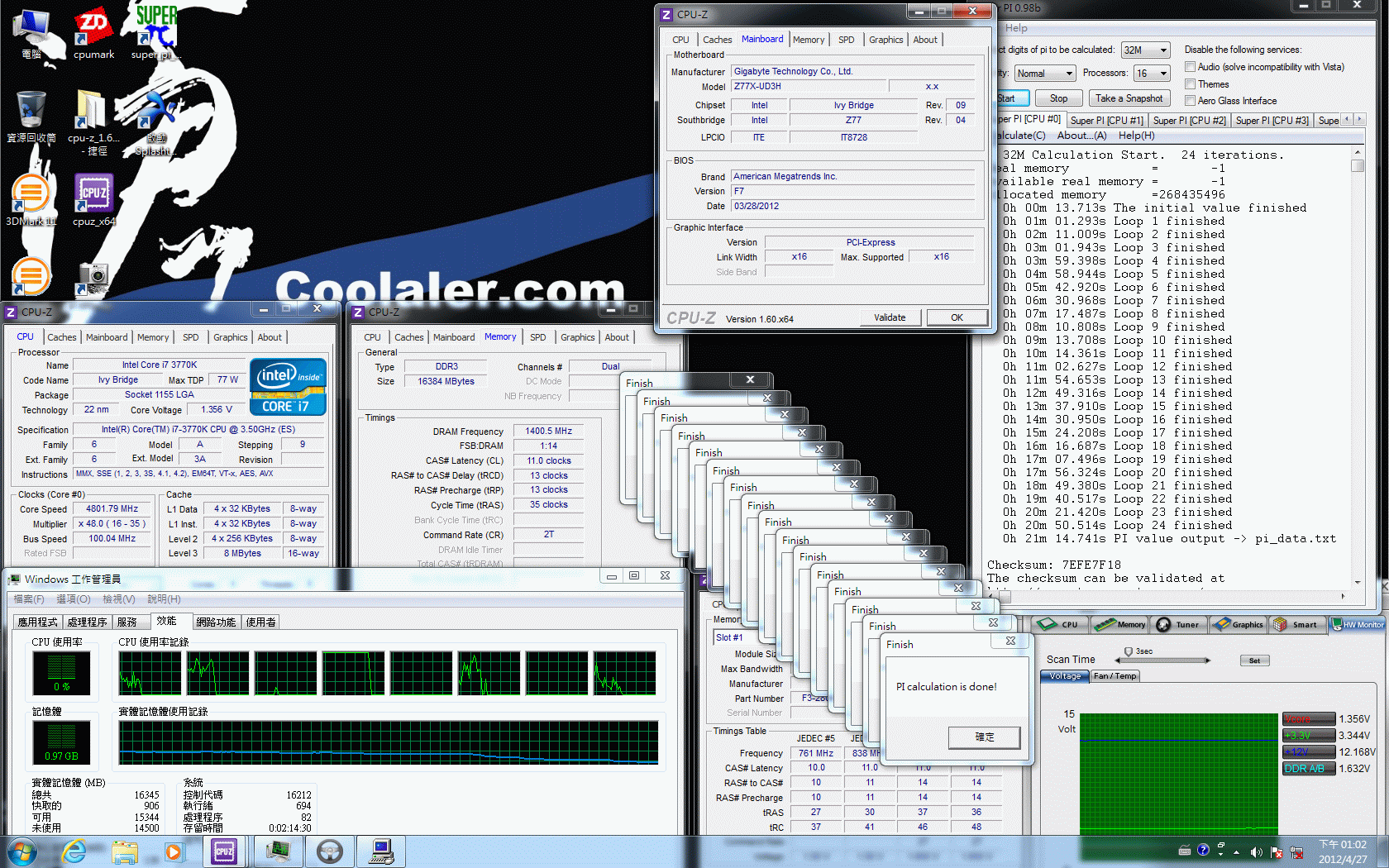
Task: Click the Windows Start orb
Action: click(21, 851)
